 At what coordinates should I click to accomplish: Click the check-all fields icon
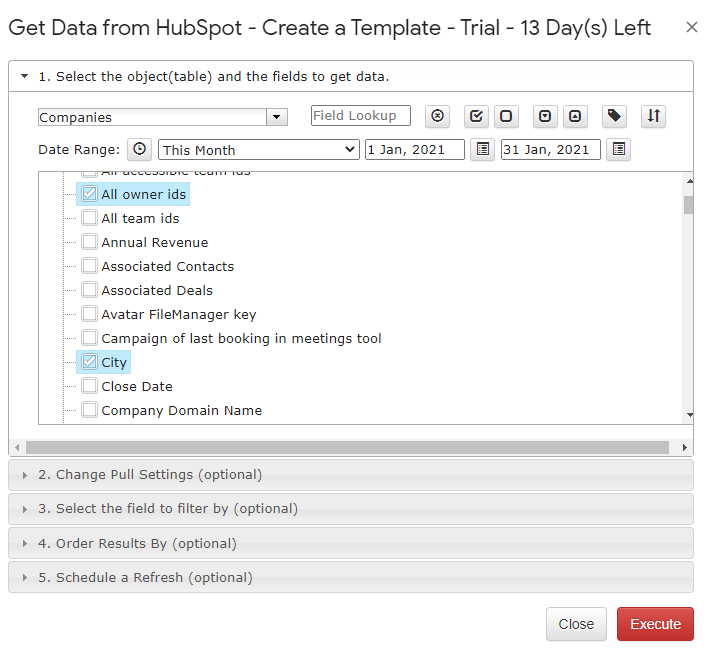click(476, 116)
